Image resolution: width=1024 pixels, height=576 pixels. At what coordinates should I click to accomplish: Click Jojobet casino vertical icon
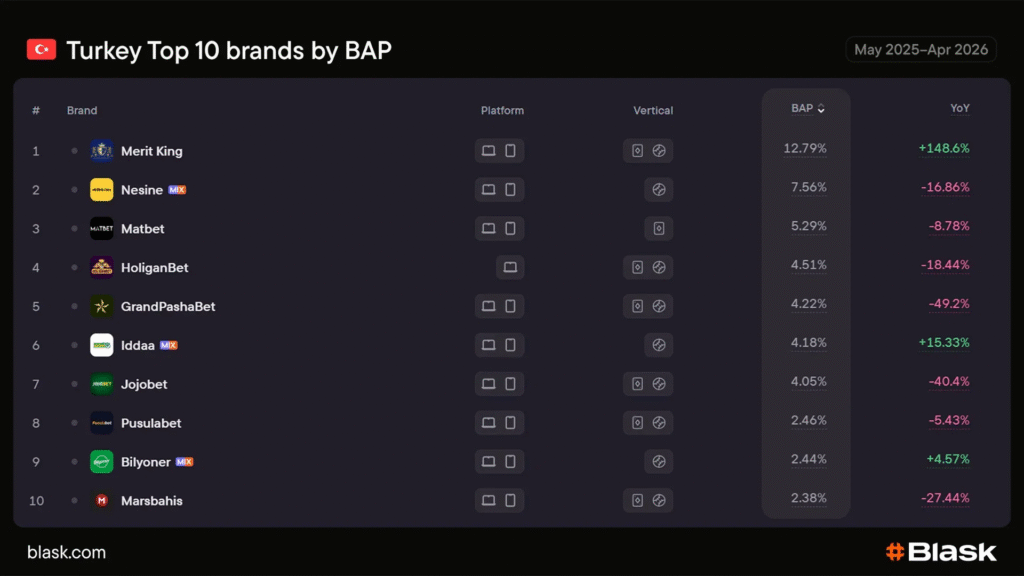point(637,384)
